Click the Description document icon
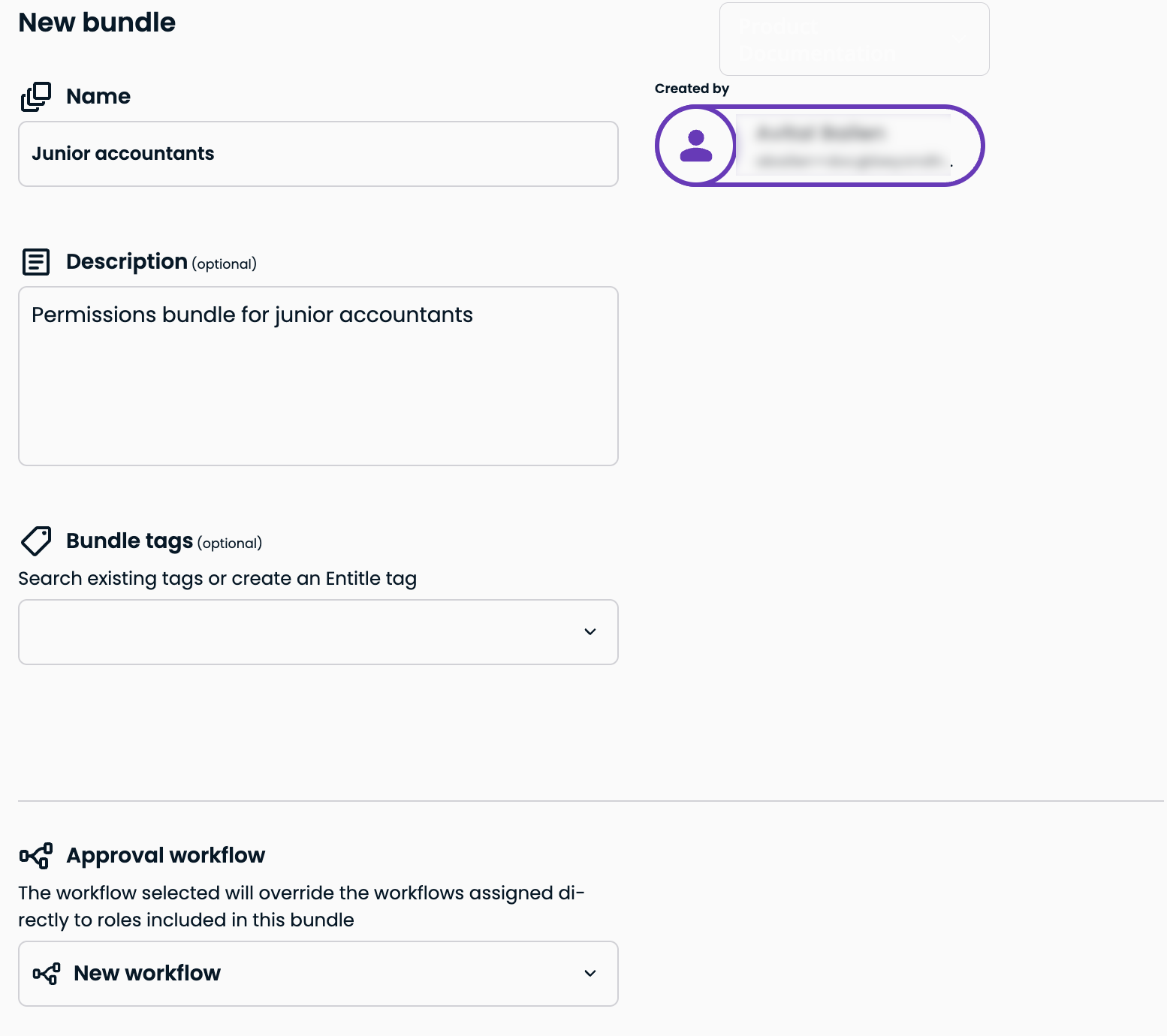 pos(35,262)
